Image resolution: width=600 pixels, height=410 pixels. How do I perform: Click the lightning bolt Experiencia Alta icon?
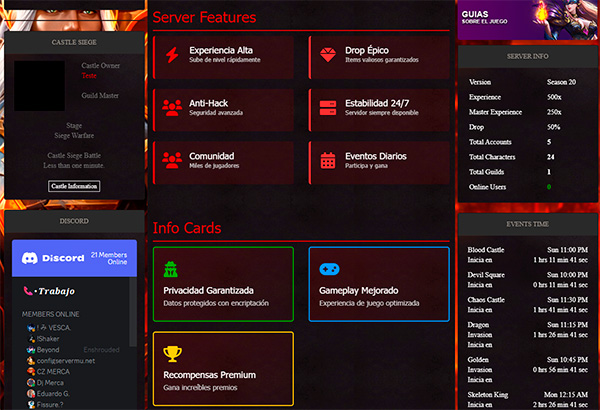(172, 55)
